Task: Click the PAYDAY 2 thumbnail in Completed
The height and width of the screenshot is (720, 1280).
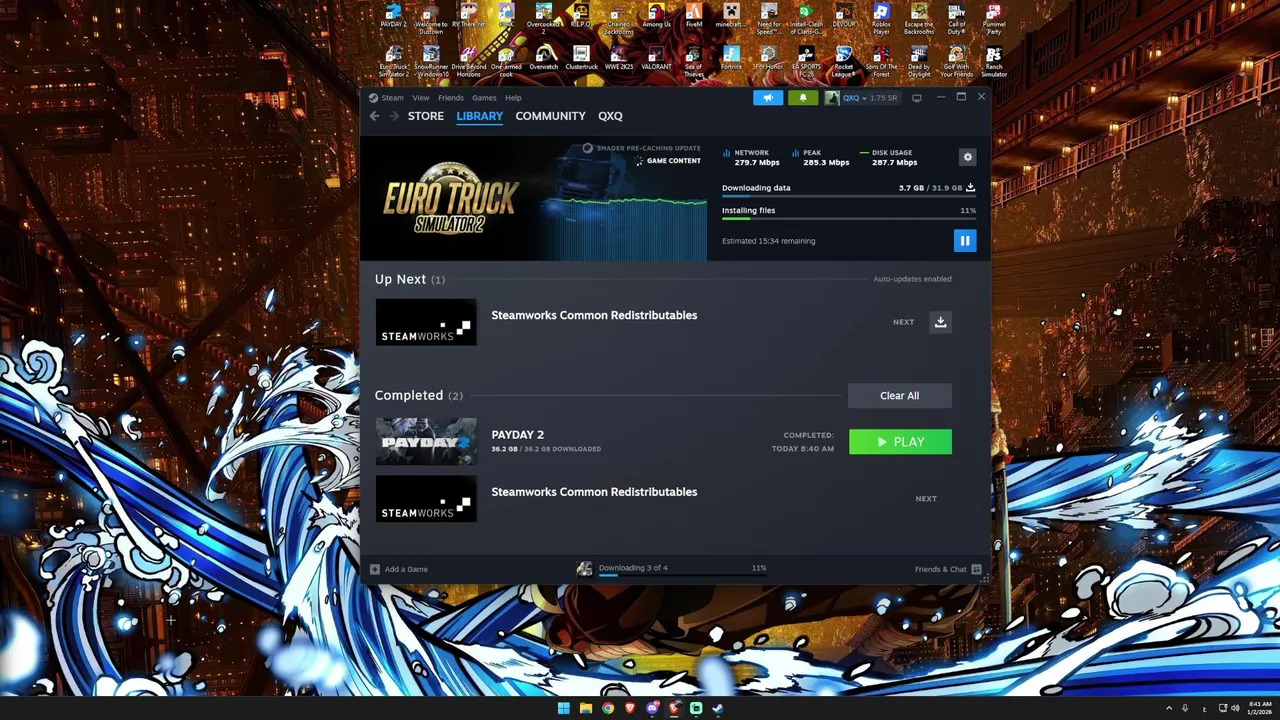Action: pos(426,442)
